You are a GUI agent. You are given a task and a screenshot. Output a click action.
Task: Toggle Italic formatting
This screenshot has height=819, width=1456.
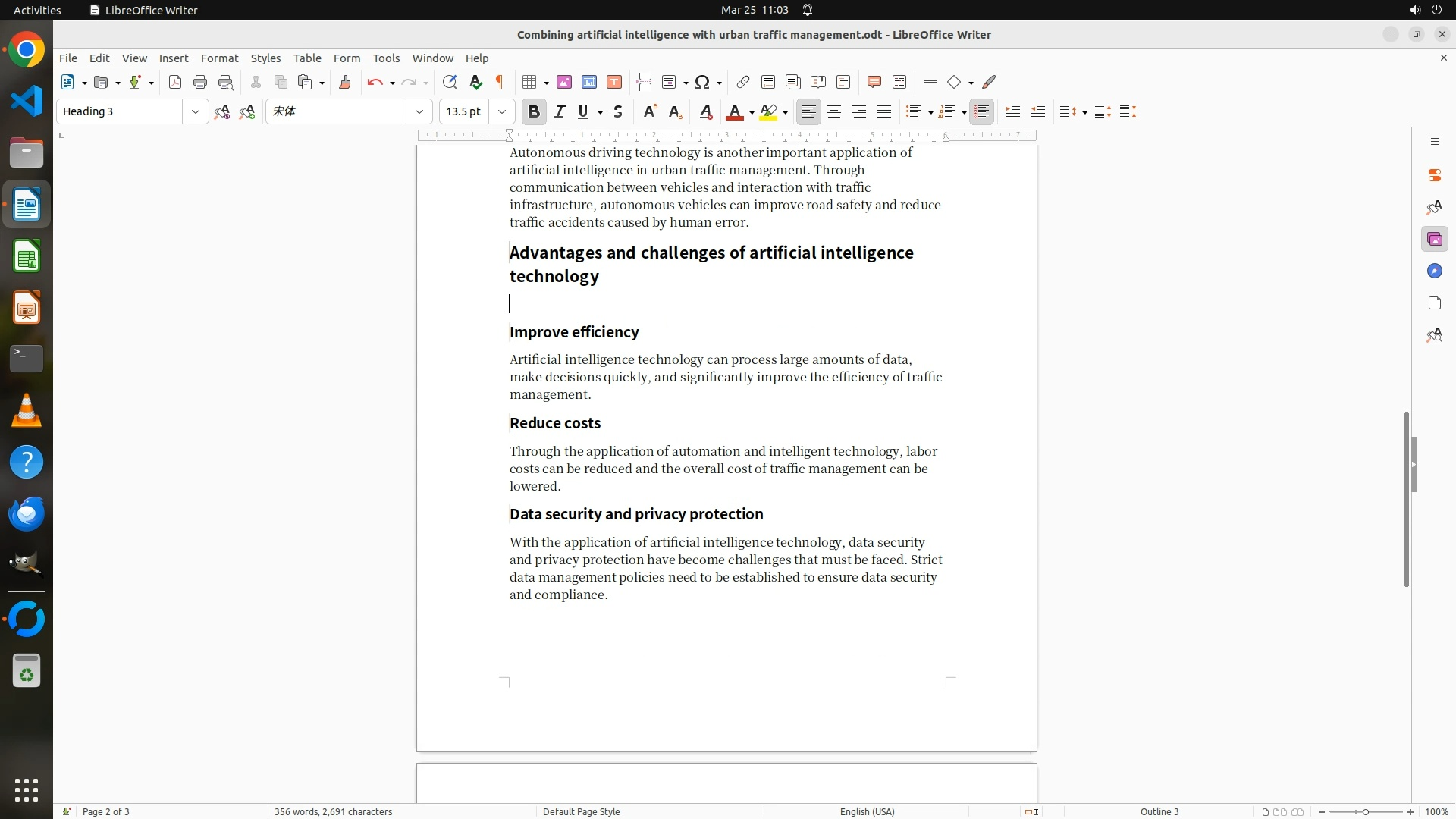tap(560, 112)
